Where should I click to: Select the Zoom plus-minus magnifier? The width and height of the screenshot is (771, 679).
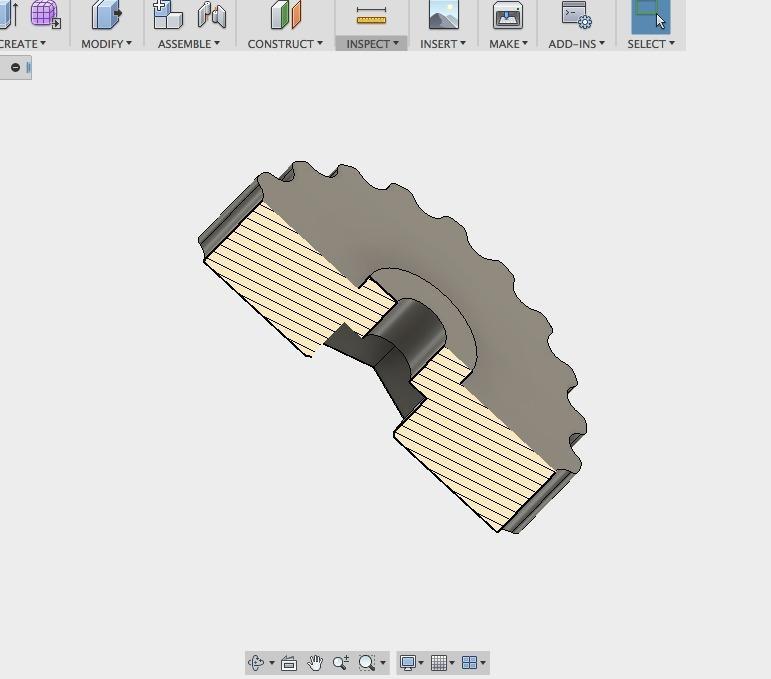point(341,663)
